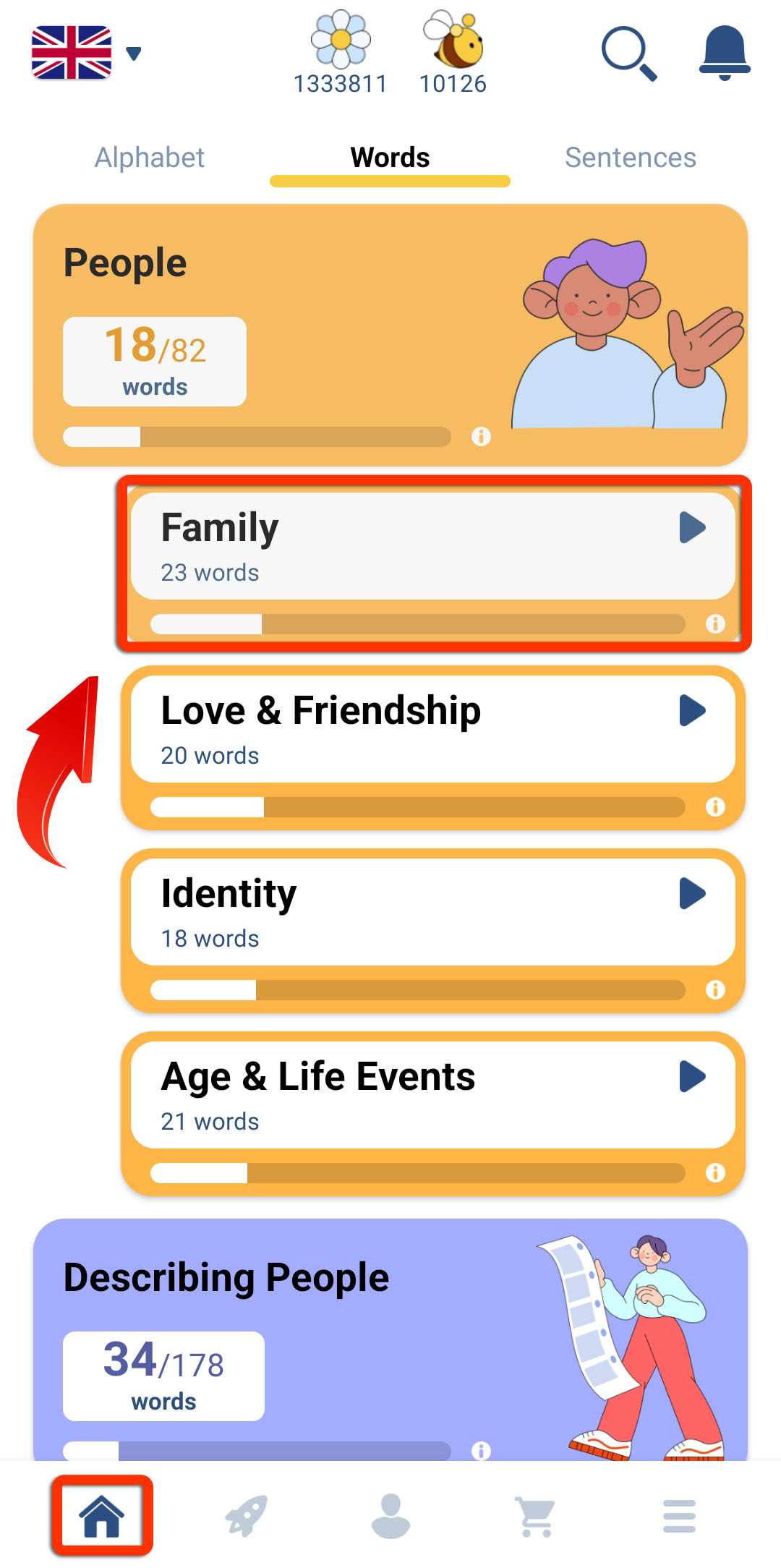
Task: Open the search magnifier icon
Action: pyautogui.click(x=629, y=54)
